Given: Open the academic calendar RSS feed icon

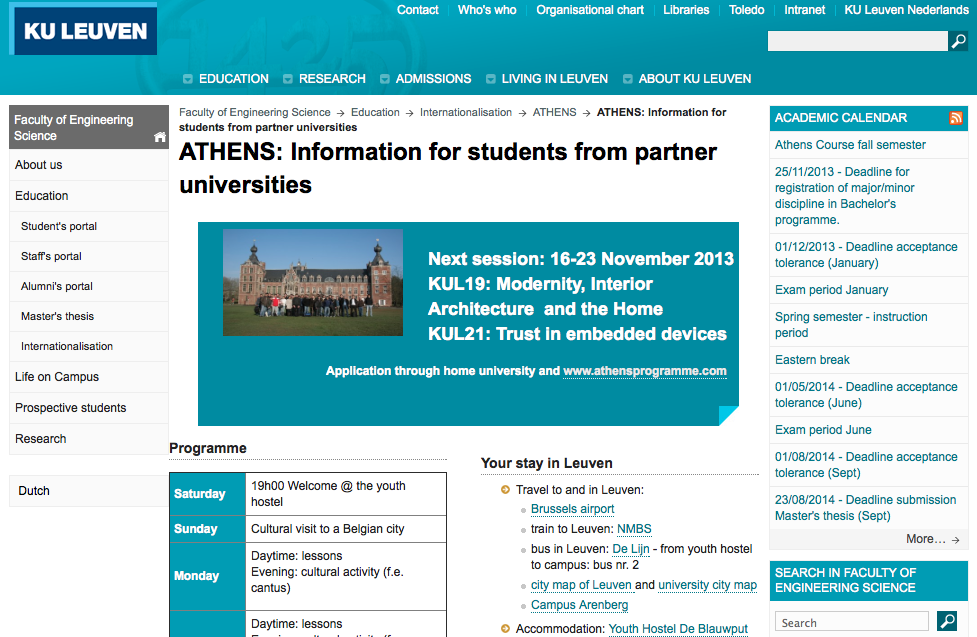Looking at the screenshot, I should [x=956, y=118].
